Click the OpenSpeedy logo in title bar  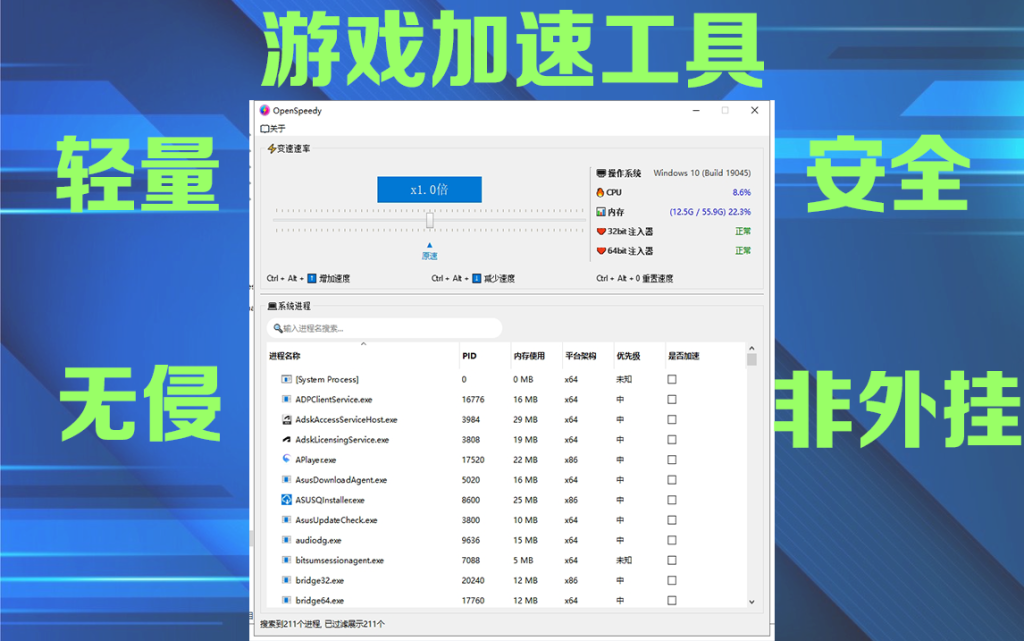265,111
